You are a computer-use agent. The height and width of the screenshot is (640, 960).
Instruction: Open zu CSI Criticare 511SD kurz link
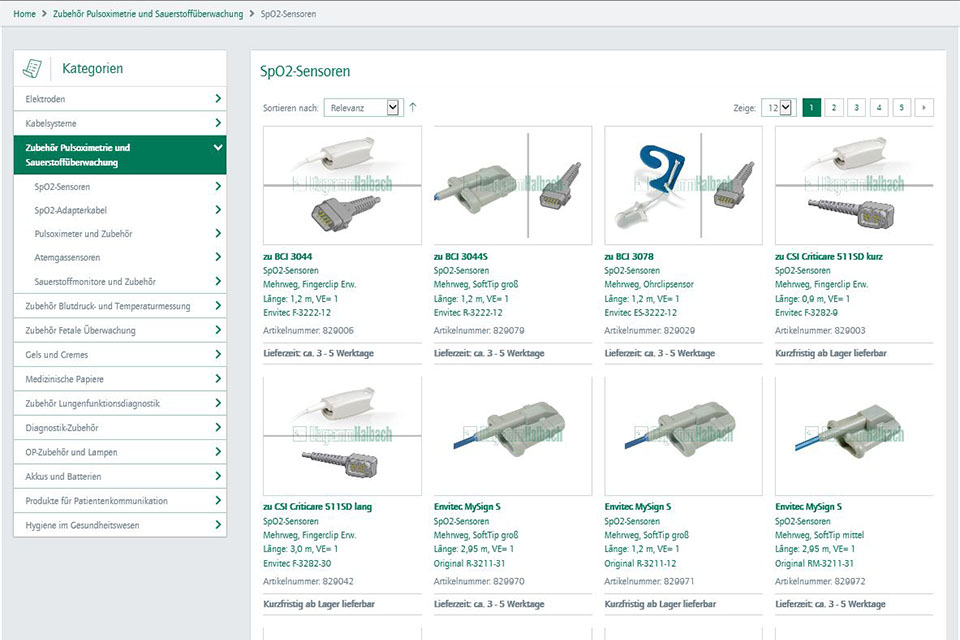pos(829,257)
